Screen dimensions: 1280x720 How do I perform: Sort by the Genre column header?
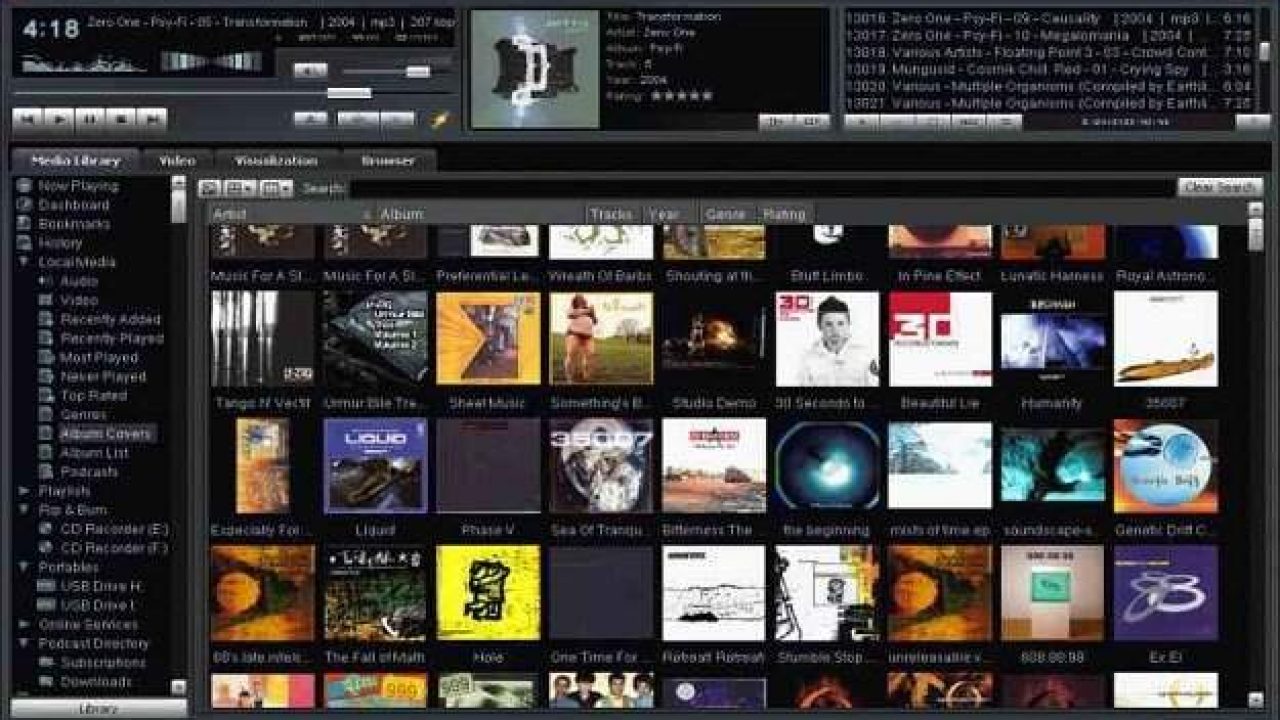click(727, 214)
